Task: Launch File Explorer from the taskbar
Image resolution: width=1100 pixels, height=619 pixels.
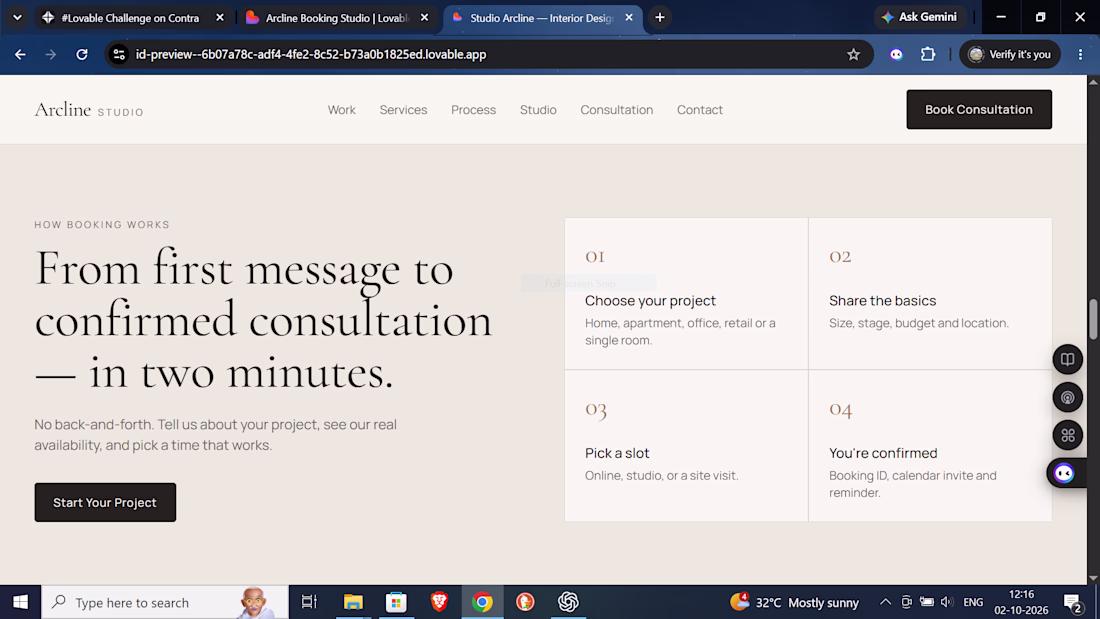Action: coord(353,602)
